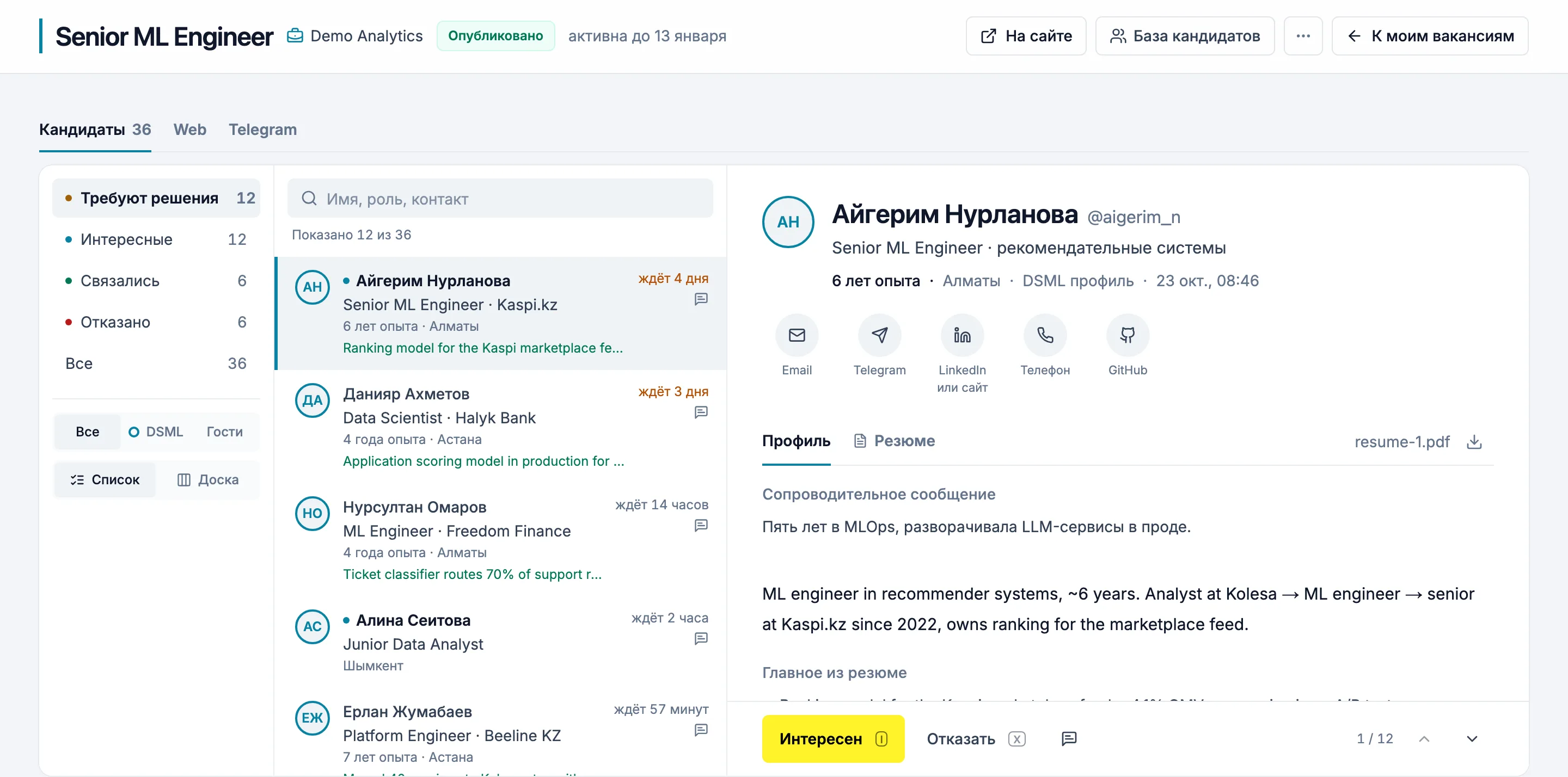Go to next candidate with down chevron

(1471, 739)
